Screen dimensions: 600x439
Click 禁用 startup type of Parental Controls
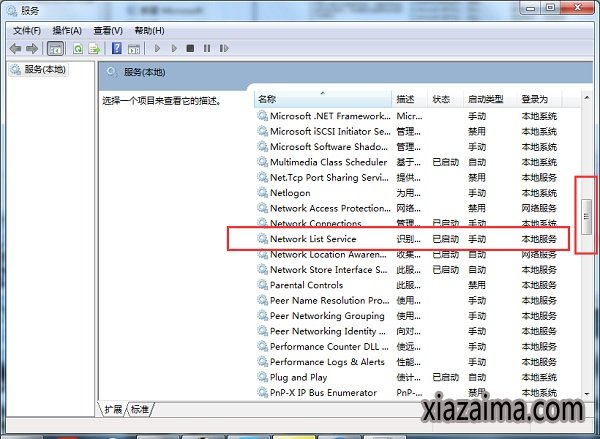(477, 285)
